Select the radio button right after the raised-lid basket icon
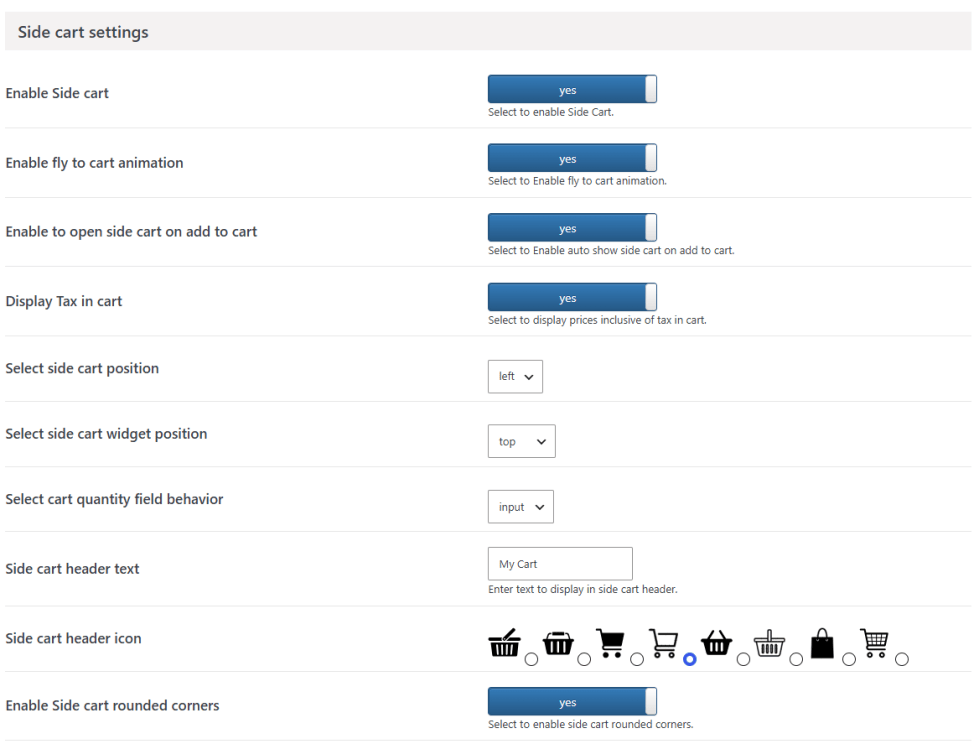The width and height of the screenshot is (979, 744). point(531,659)
